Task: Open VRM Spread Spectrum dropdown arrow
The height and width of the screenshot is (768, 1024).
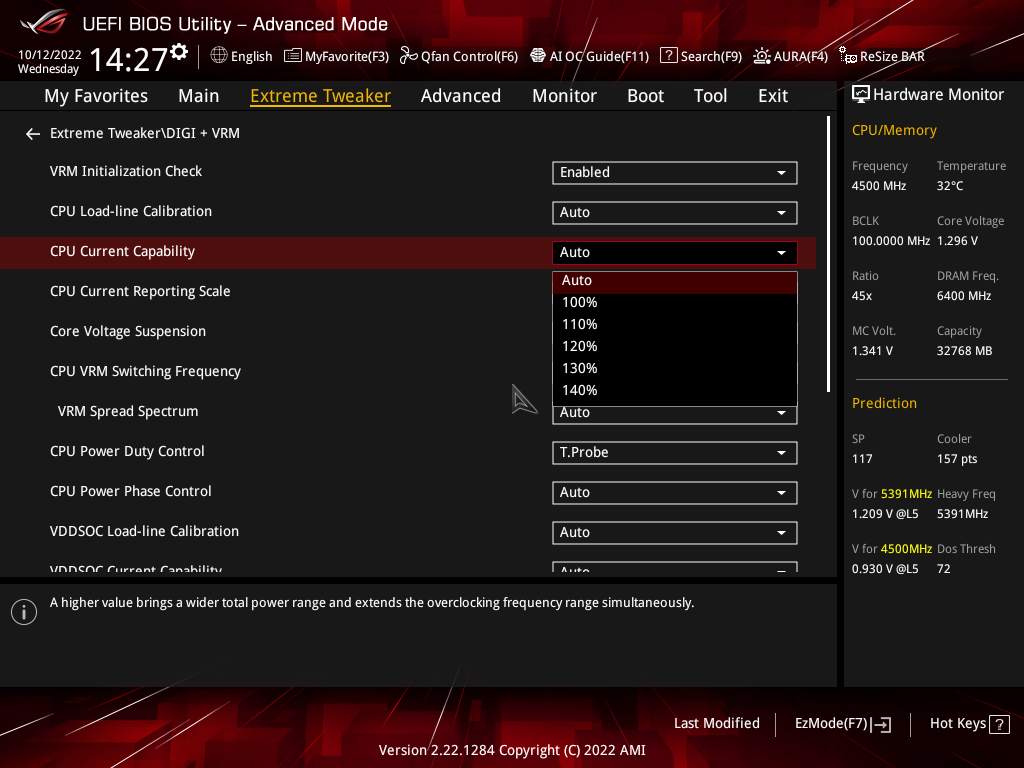Action: 781,413
